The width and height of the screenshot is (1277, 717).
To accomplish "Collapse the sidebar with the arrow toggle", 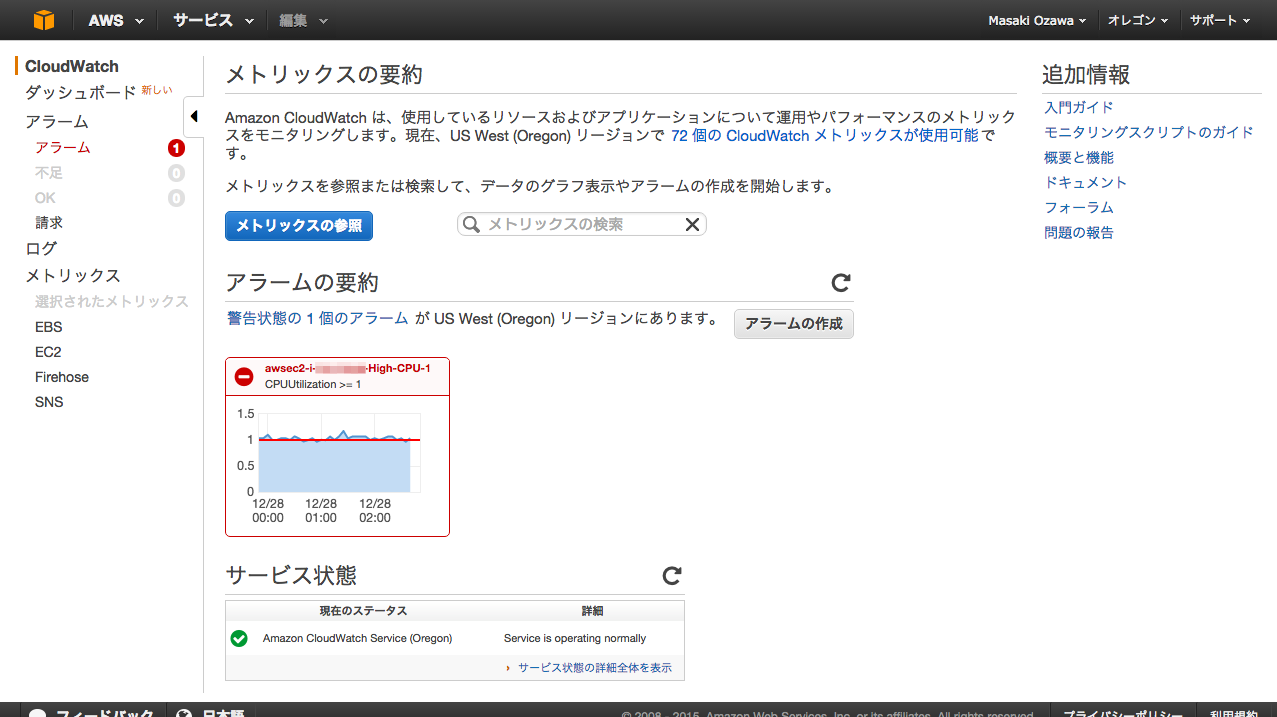I will click(194, 116).
